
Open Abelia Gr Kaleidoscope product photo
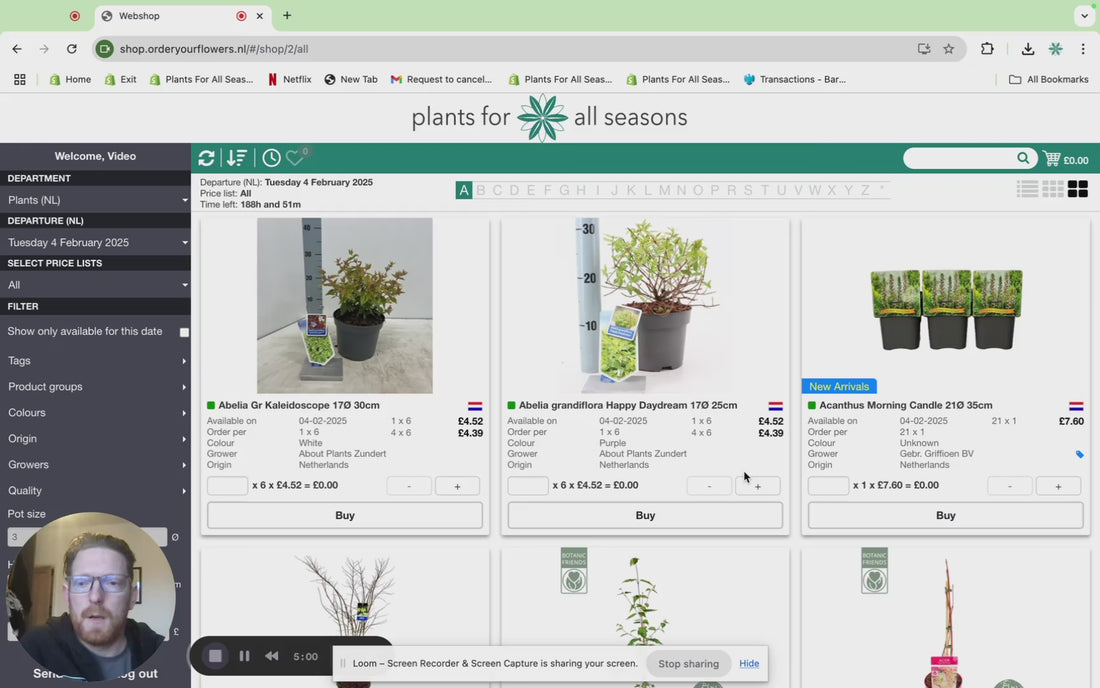coord(344,306)
